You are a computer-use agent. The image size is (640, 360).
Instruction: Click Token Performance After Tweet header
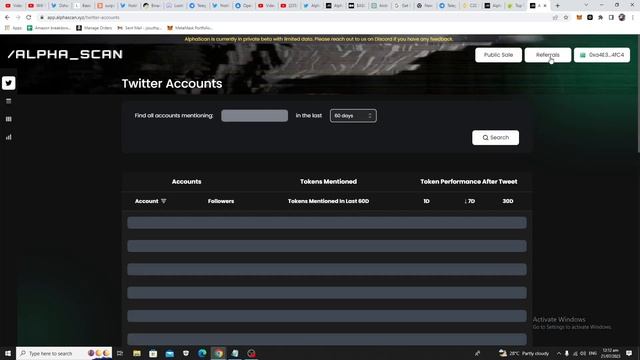tap(469, 182)
